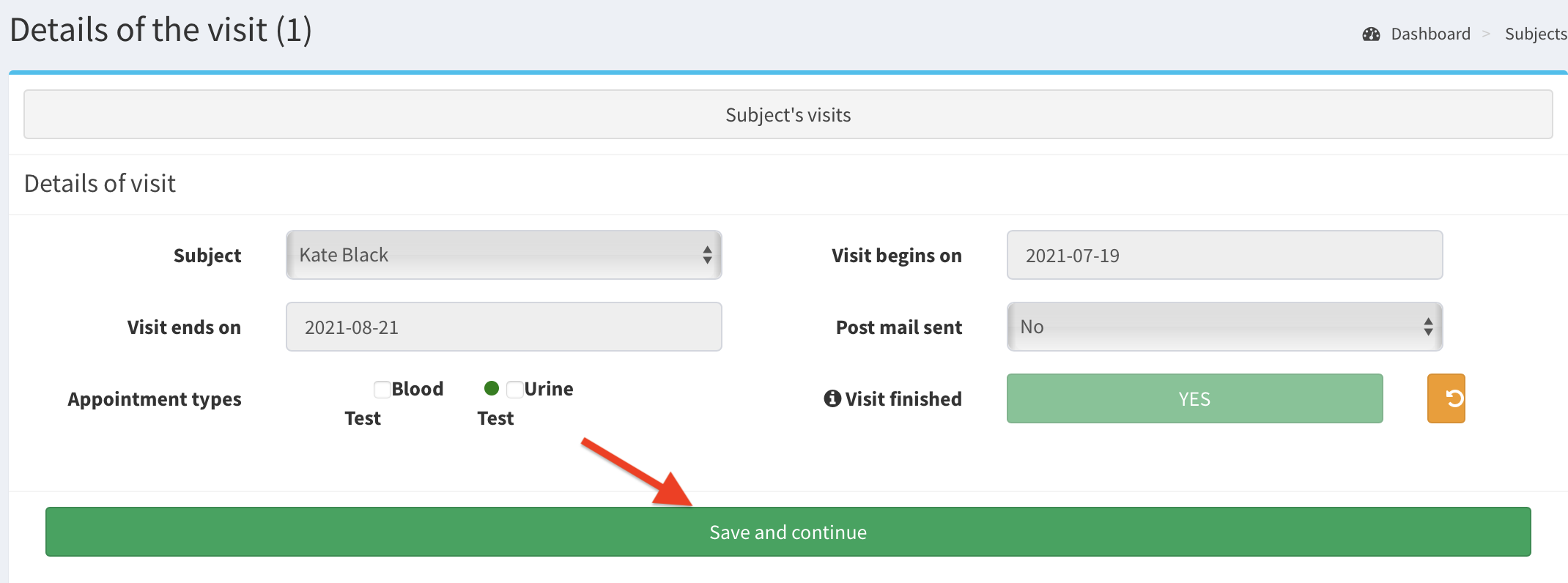The width and height of the screenshot is (1568, 583).
Task: Click the orange undo arrow button
Action: [1446, 398]
